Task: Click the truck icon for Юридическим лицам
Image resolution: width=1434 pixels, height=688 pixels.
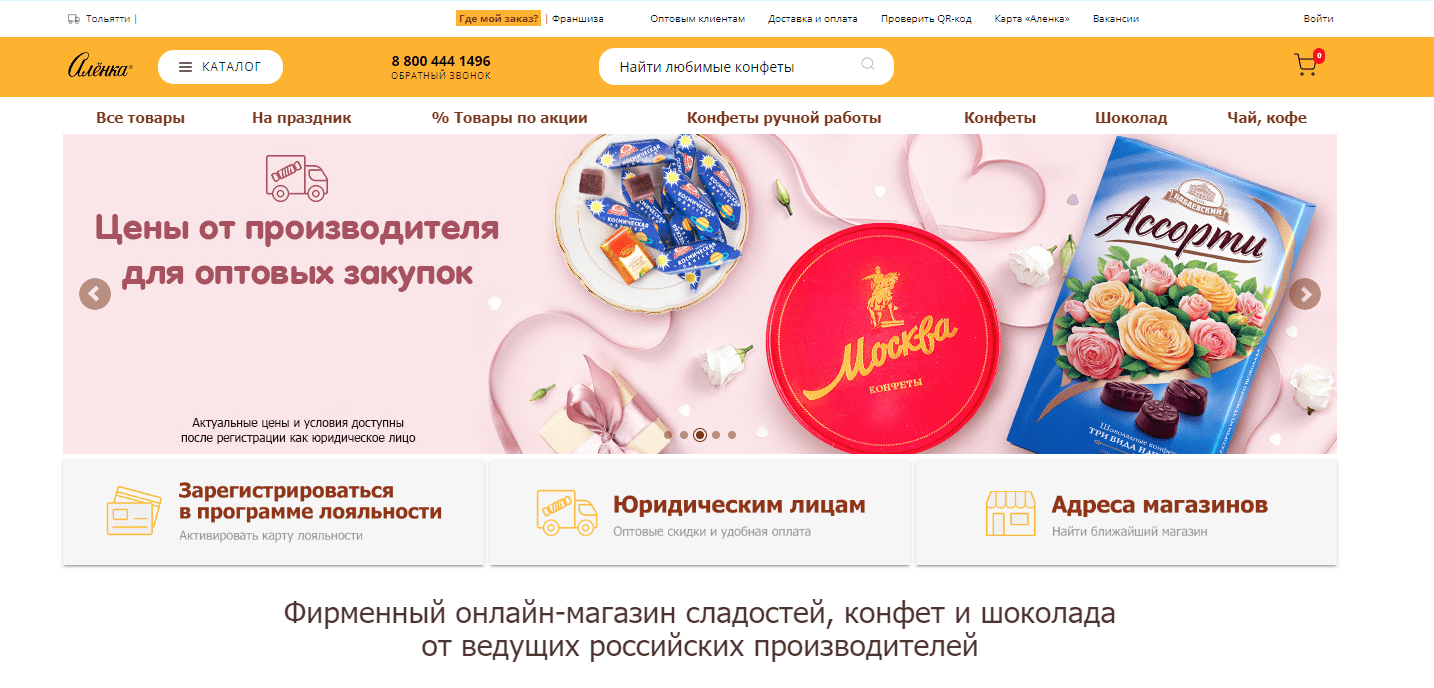Action: tap(566, 510)
